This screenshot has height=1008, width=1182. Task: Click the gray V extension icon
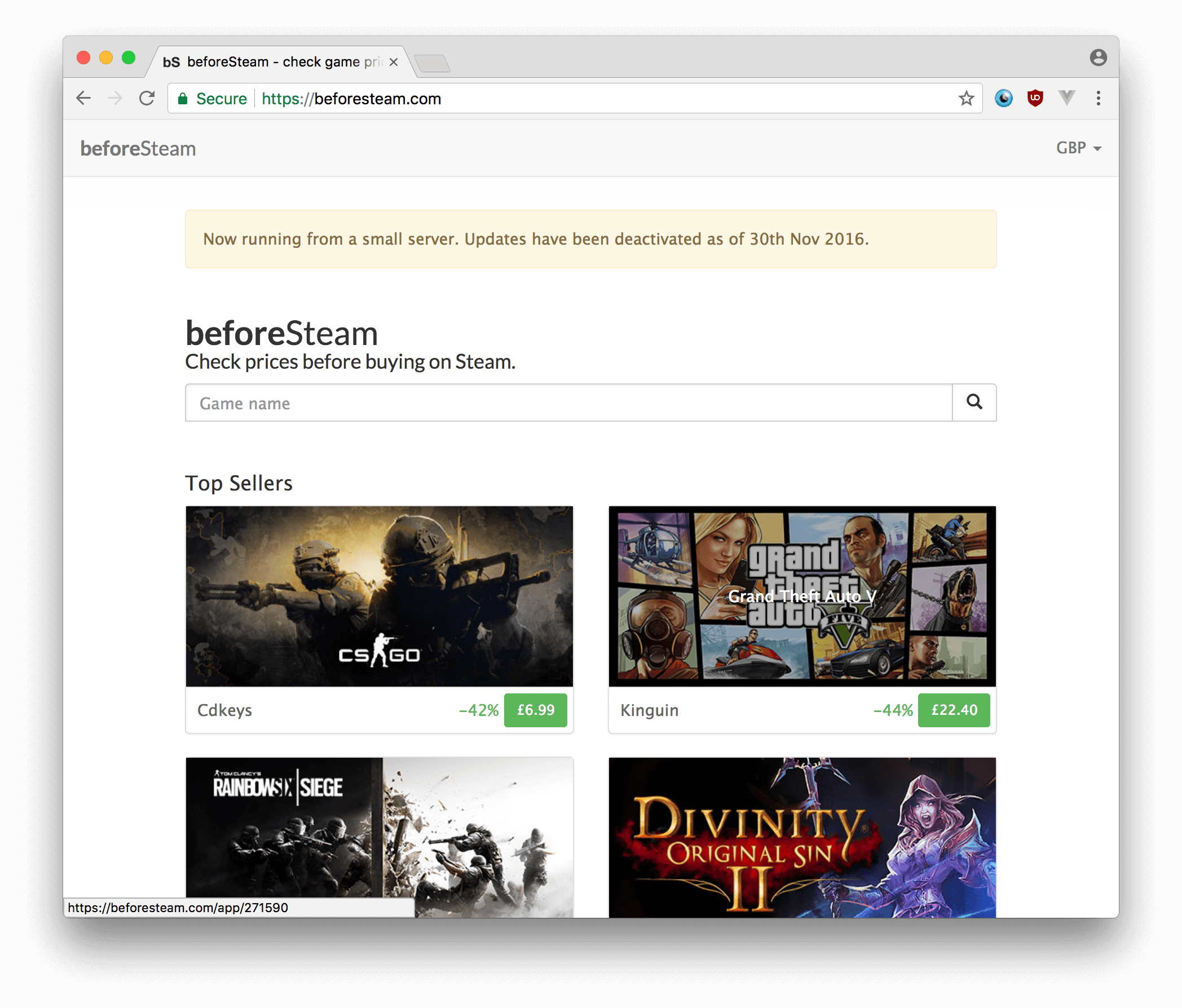1066,98
